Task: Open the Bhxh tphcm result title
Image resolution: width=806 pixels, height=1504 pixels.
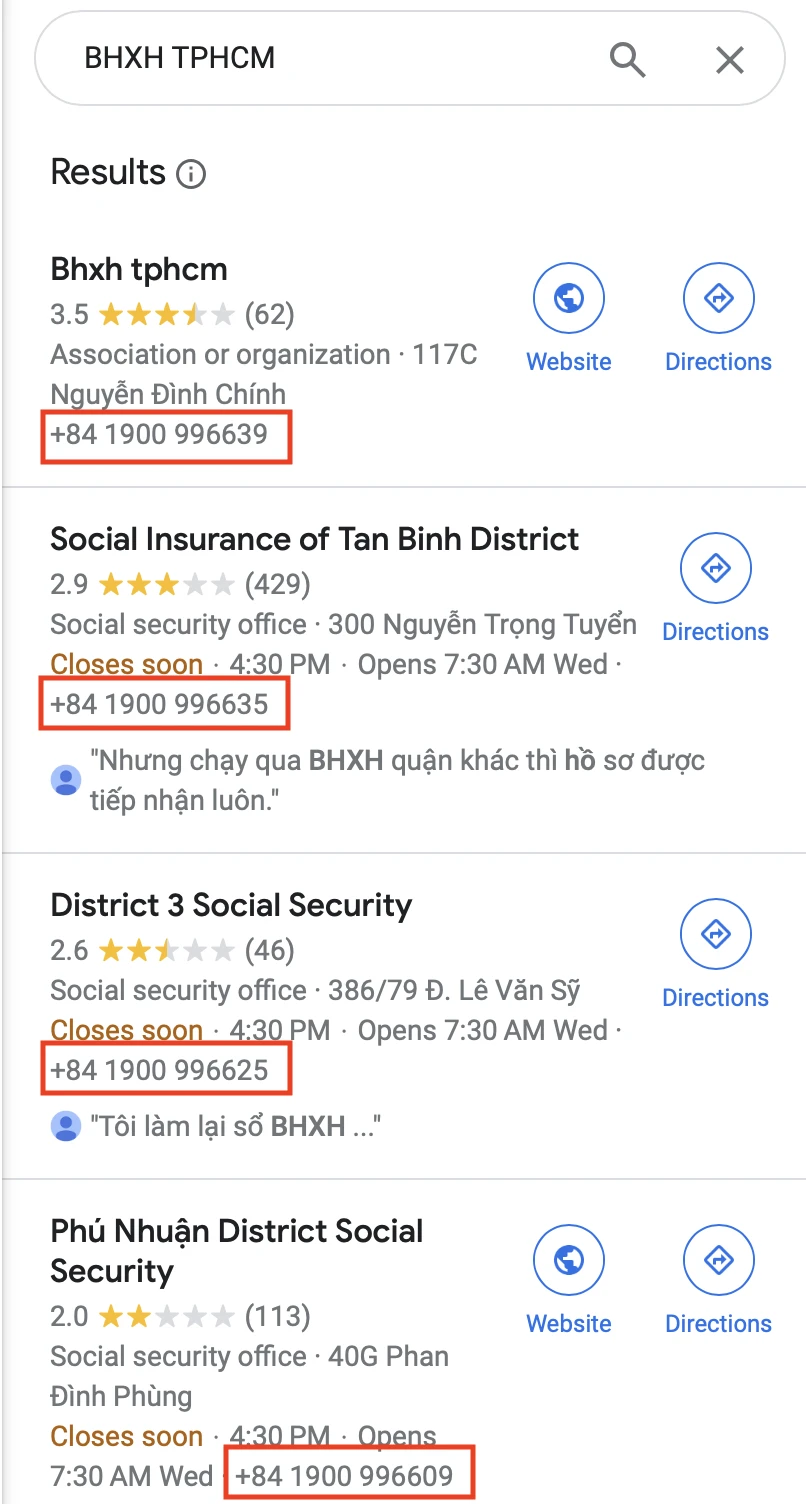Action: 139,269
